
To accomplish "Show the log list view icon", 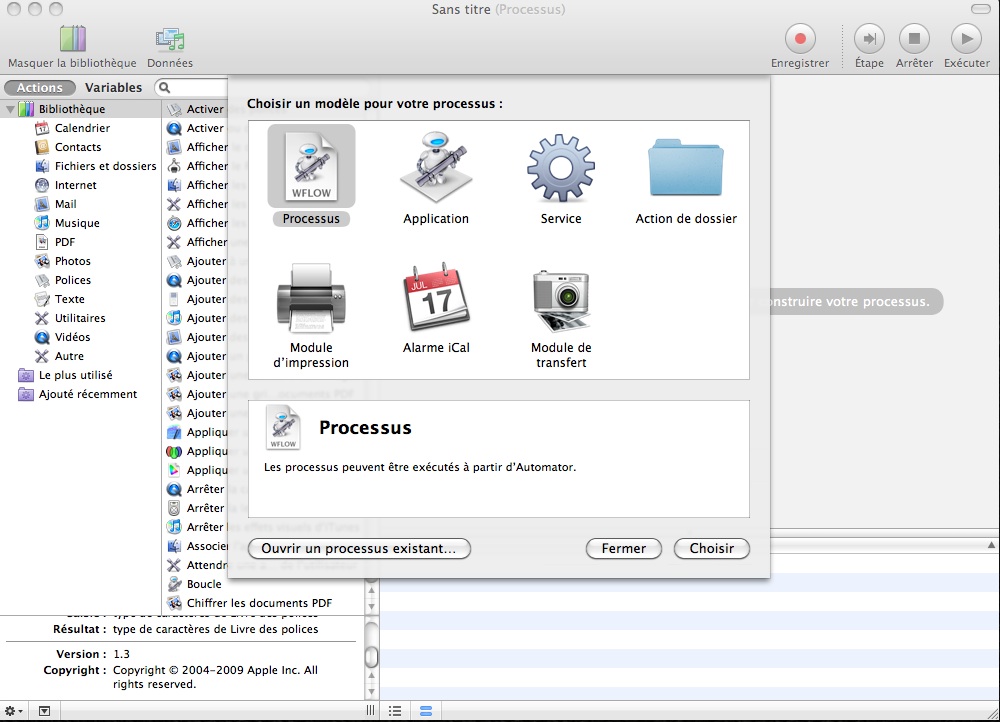I will coord(395,711).
